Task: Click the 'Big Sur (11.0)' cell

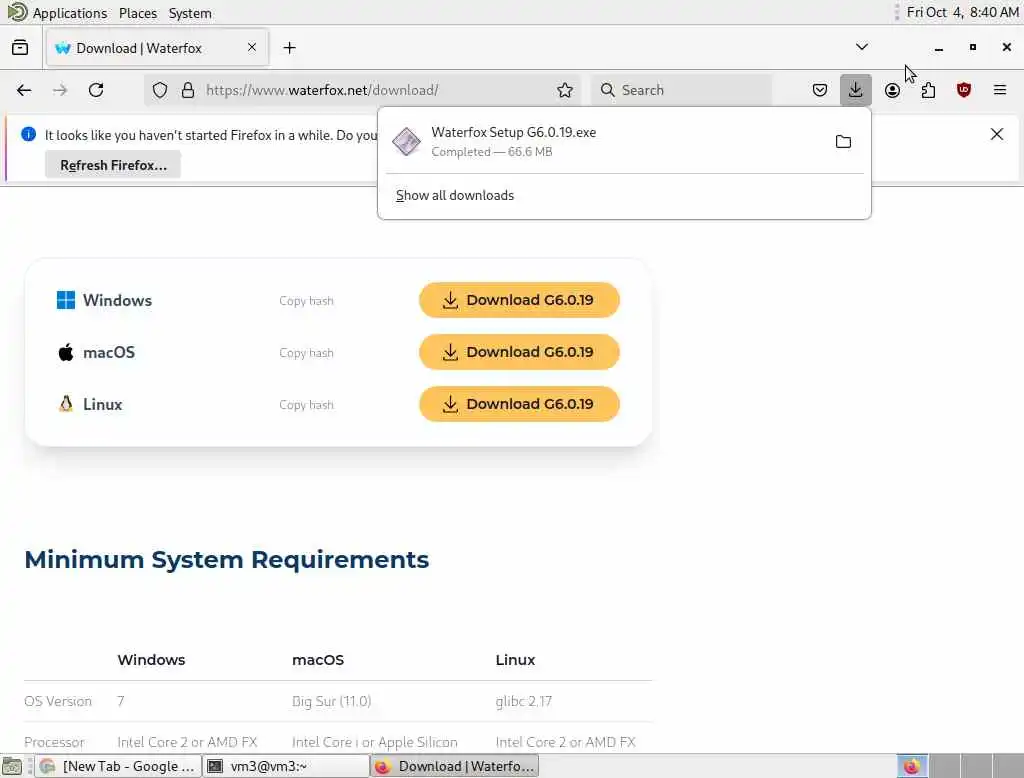Action: 332,701
